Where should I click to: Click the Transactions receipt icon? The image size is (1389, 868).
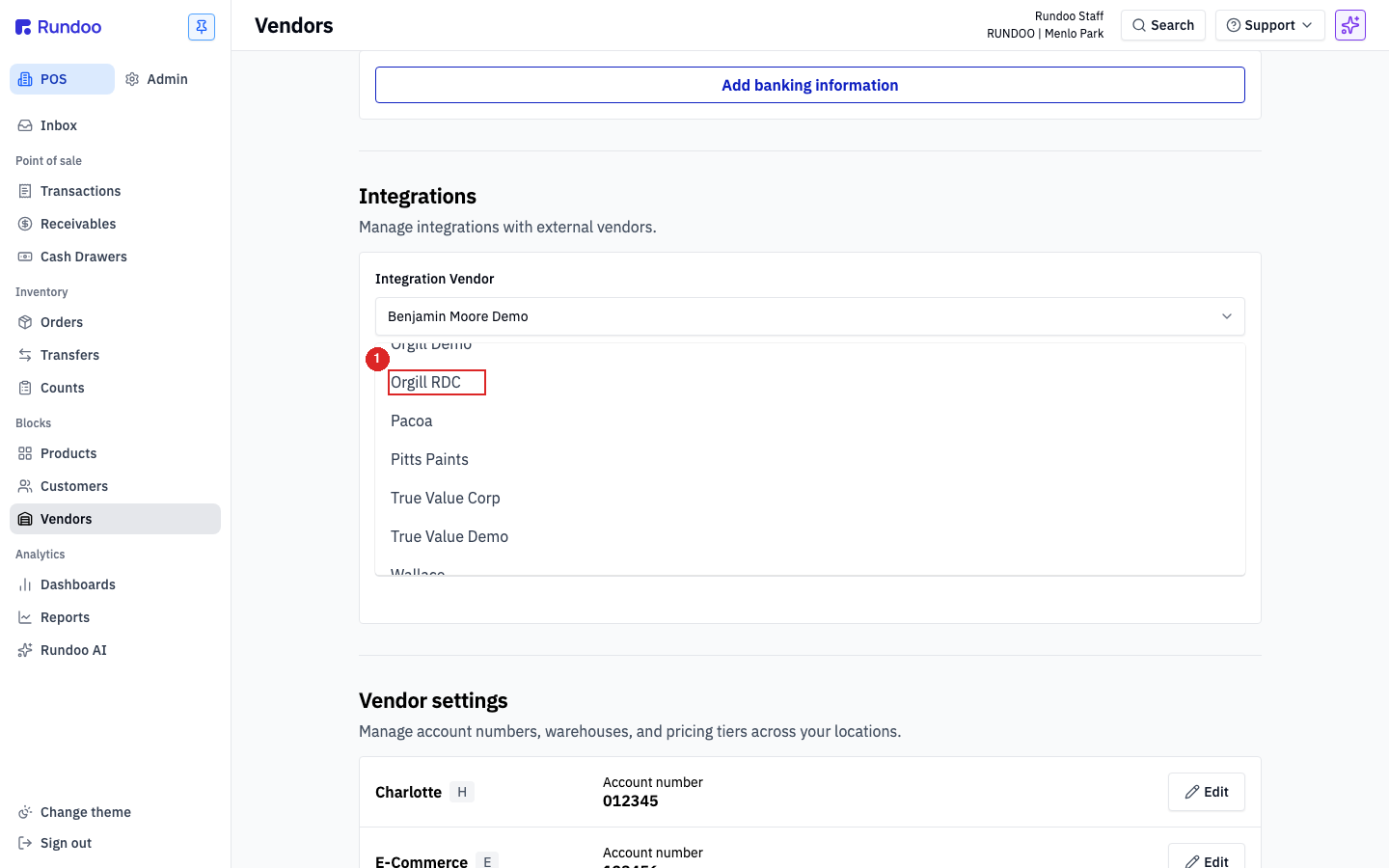coord(25,191)
